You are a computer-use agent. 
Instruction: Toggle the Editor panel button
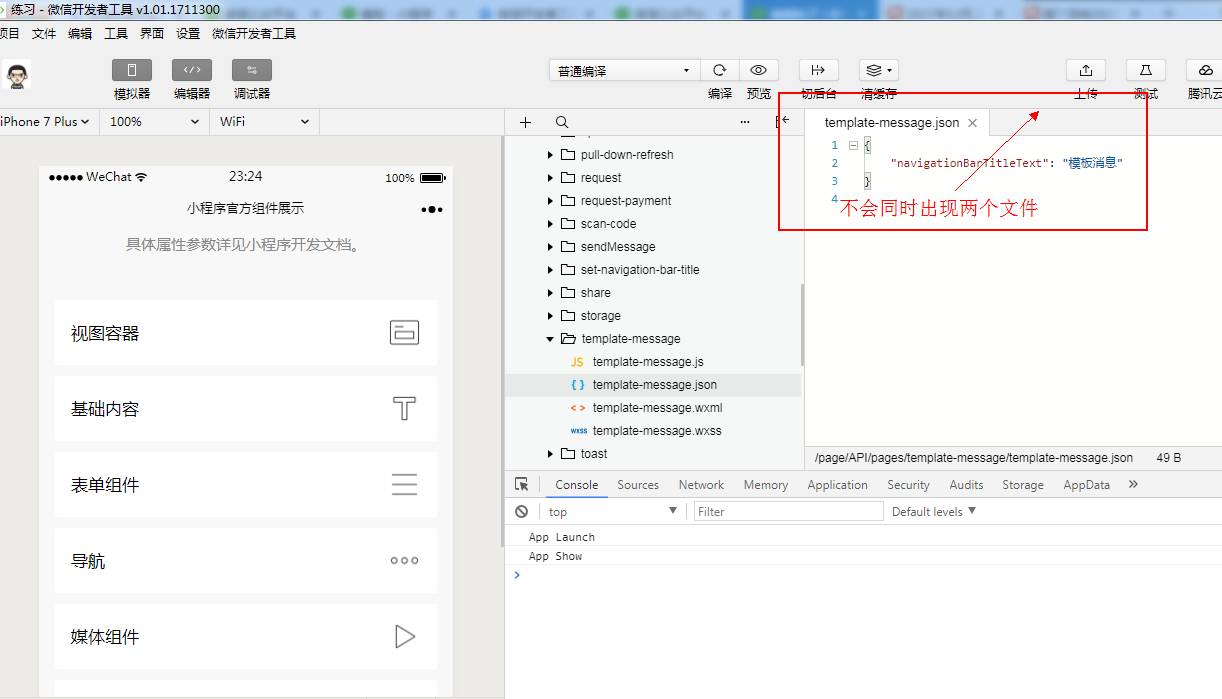(x=192, y=70)
